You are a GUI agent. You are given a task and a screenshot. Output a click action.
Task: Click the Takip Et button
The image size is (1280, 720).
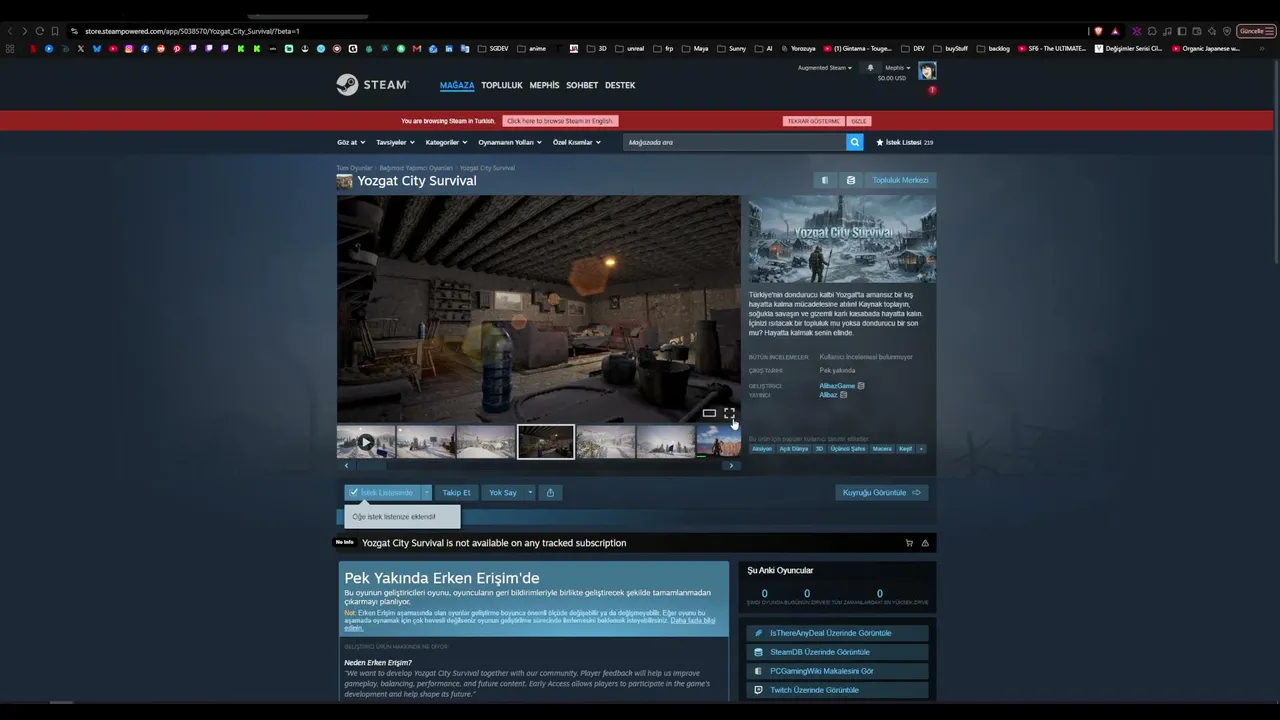click(456, 492)
